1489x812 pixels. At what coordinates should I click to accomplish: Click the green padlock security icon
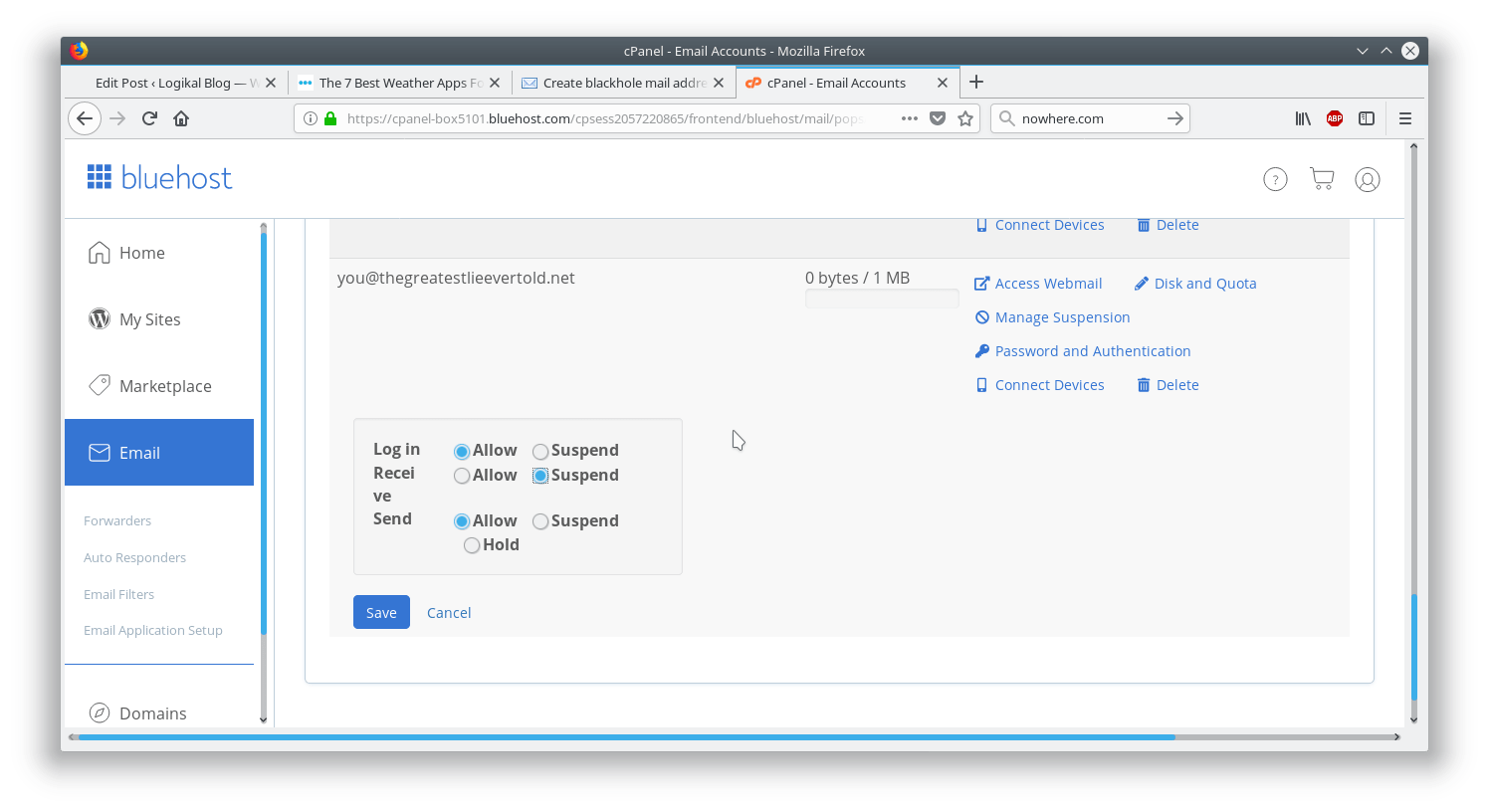(330, 118)
